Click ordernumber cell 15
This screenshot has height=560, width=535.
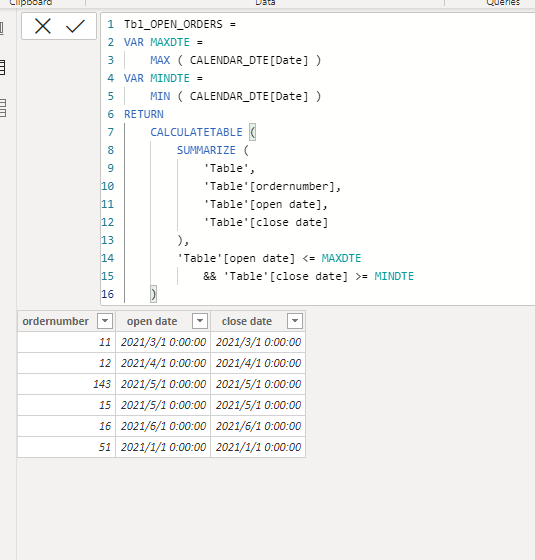(66, 405)
